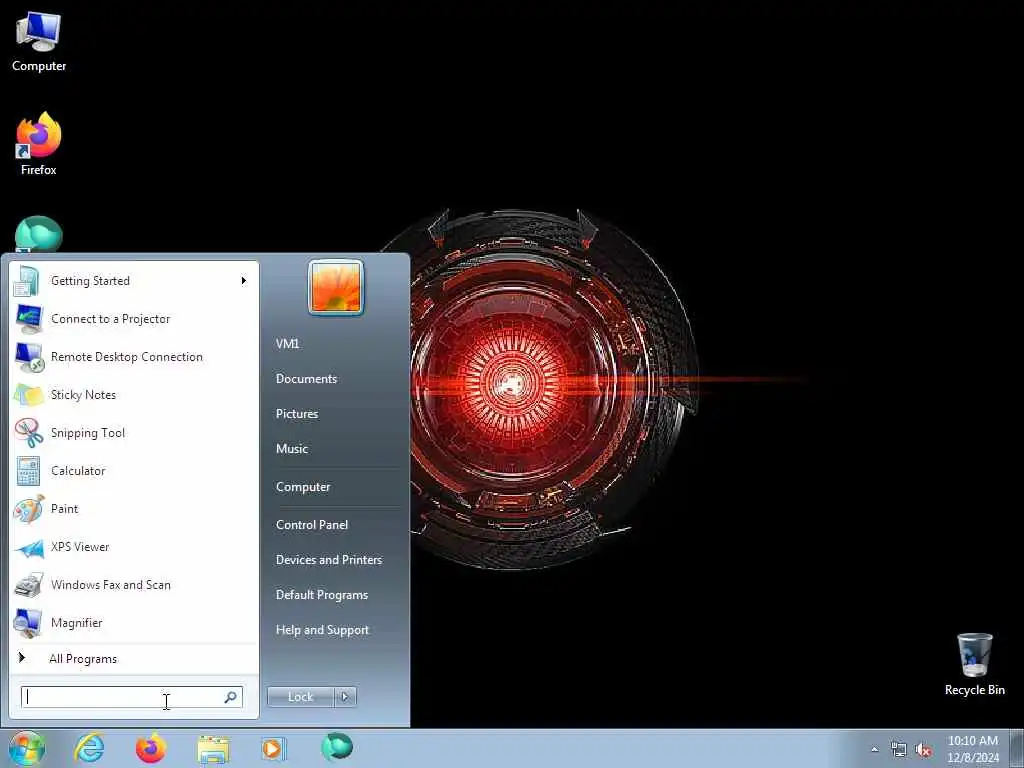Screen dimensions: 1024x768
Task: Click the Snipping Tool scissors icon
Action: 29,433
